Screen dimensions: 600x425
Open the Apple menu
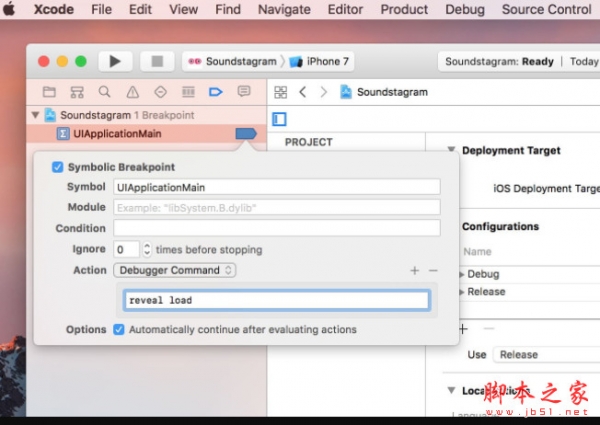tap(9, 9)
